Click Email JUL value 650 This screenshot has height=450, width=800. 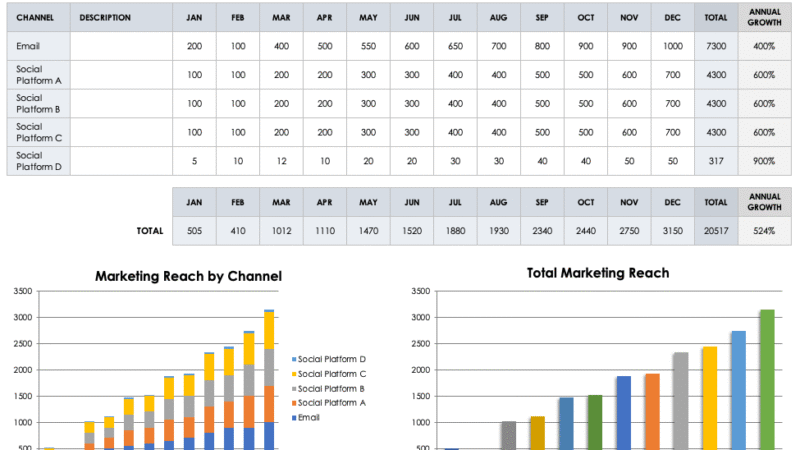[x=455, y=46]
